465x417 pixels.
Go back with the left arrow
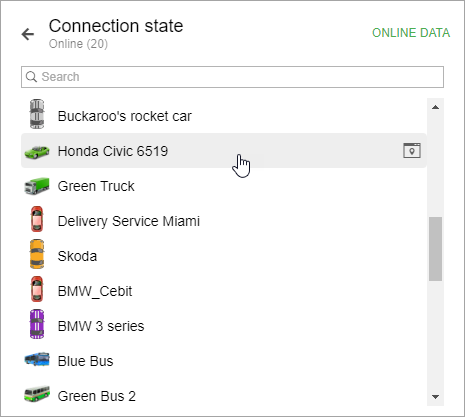[28, 34]
